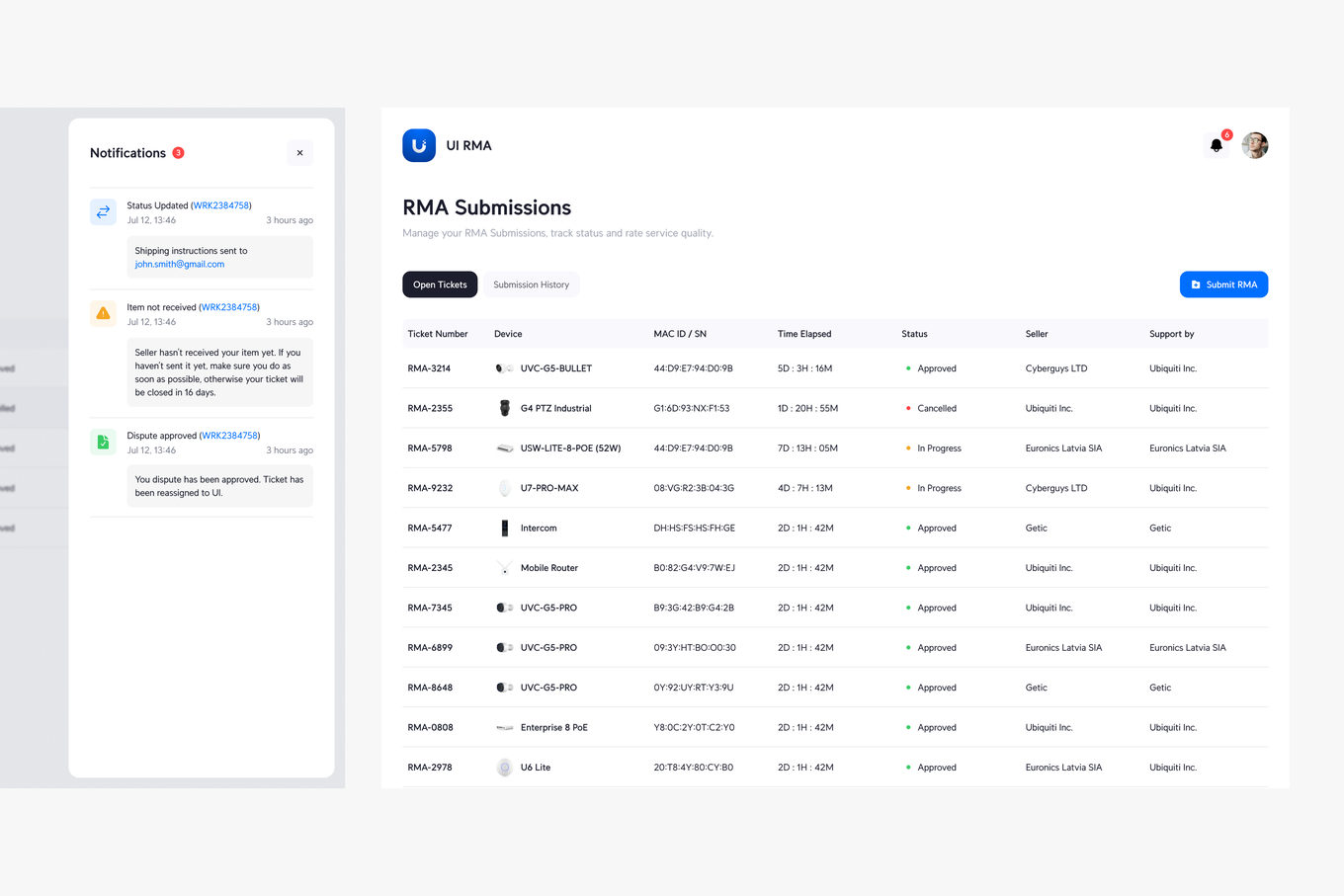This screenshot has width=1344, height=896.
Task: Click USW-LITE-8-POE device icon
Action: click(504, 448)
